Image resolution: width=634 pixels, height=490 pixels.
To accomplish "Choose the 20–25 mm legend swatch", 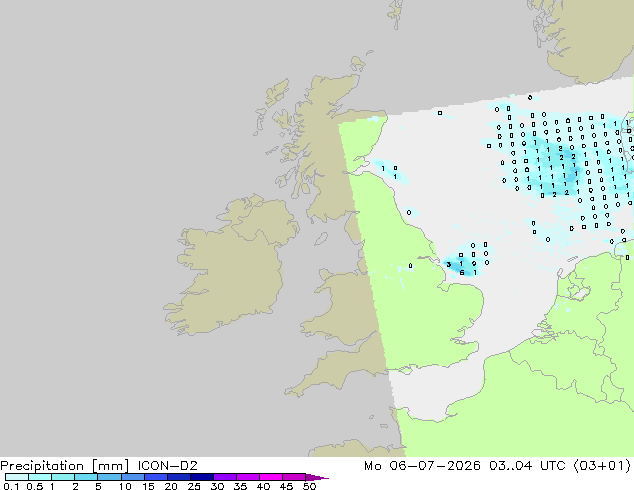I will point(178,477).
